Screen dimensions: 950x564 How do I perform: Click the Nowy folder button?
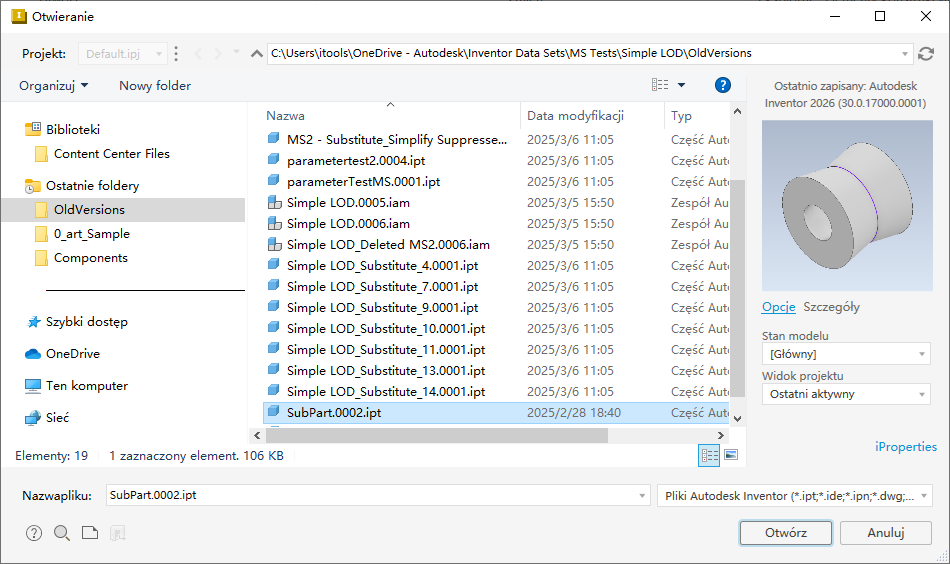pos(155,85)
